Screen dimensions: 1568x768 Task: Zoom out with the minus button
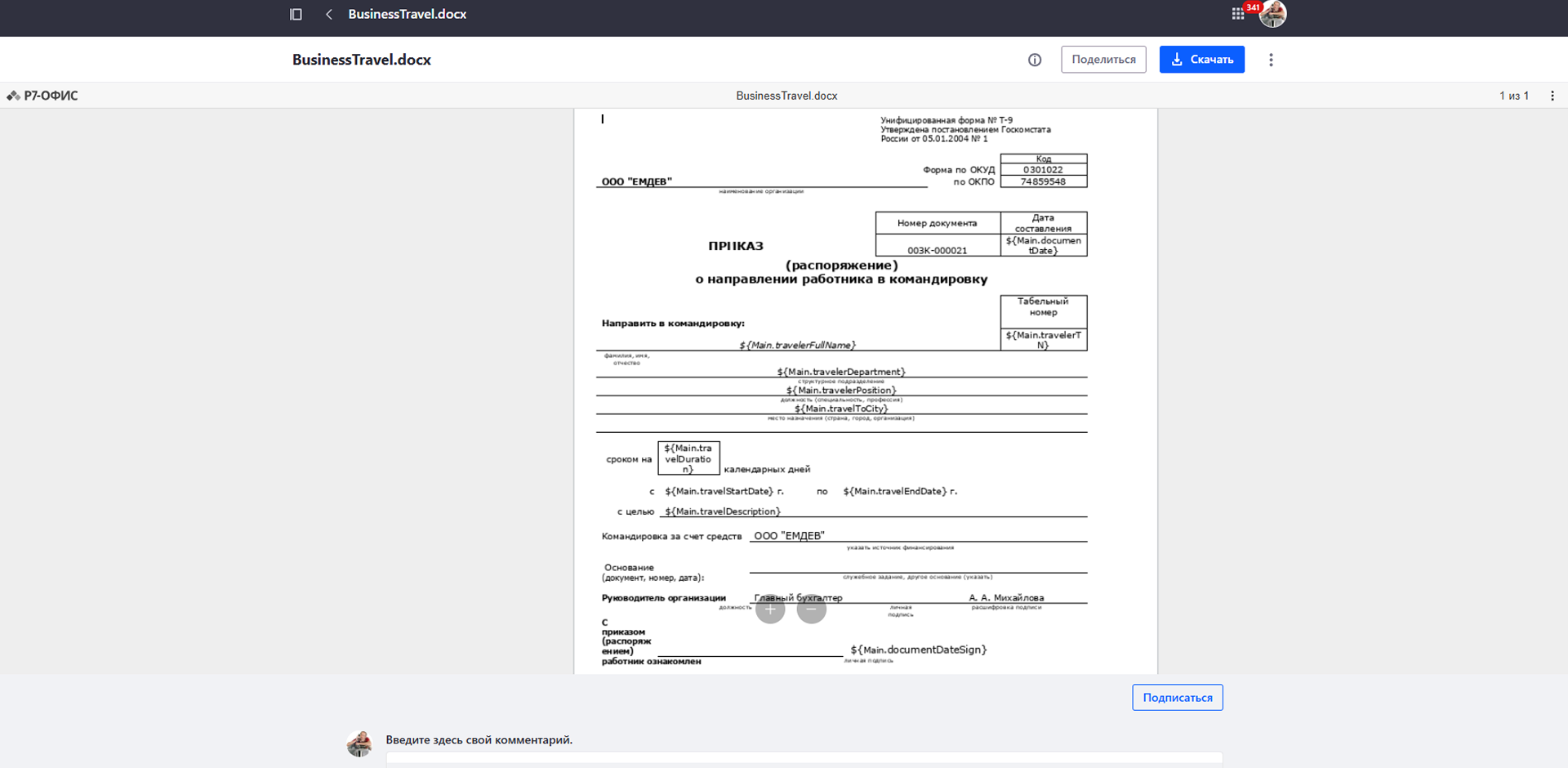[811, 609]
